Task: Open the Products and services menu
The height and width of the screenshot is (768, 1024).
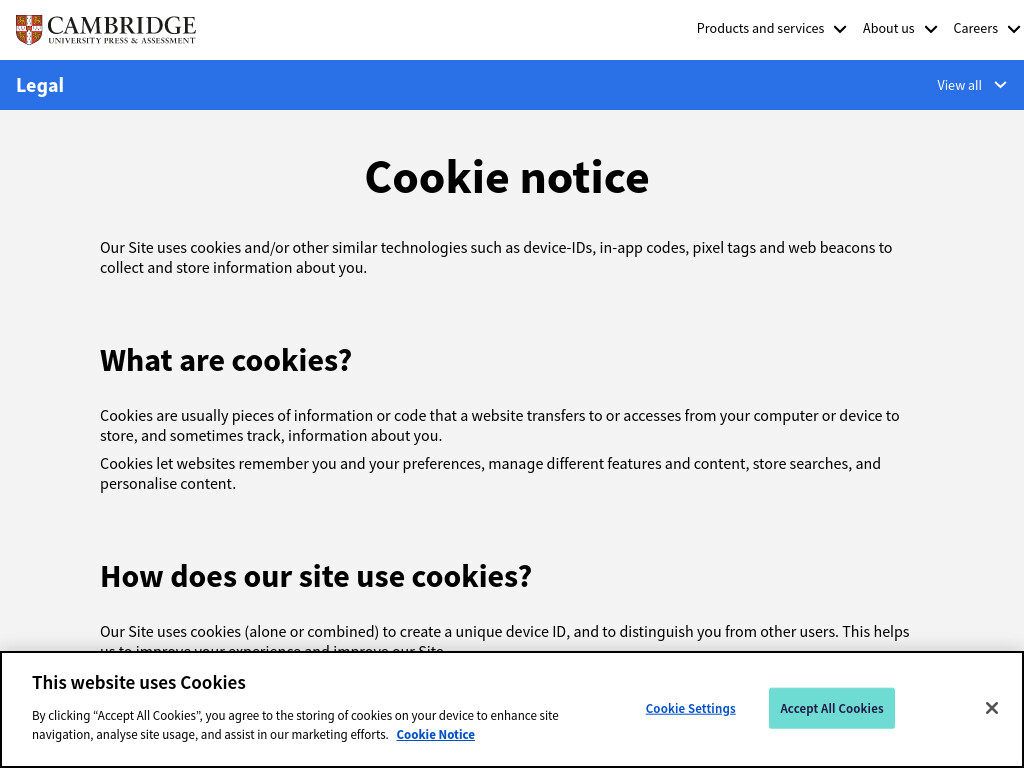Action: click(760, 29)
